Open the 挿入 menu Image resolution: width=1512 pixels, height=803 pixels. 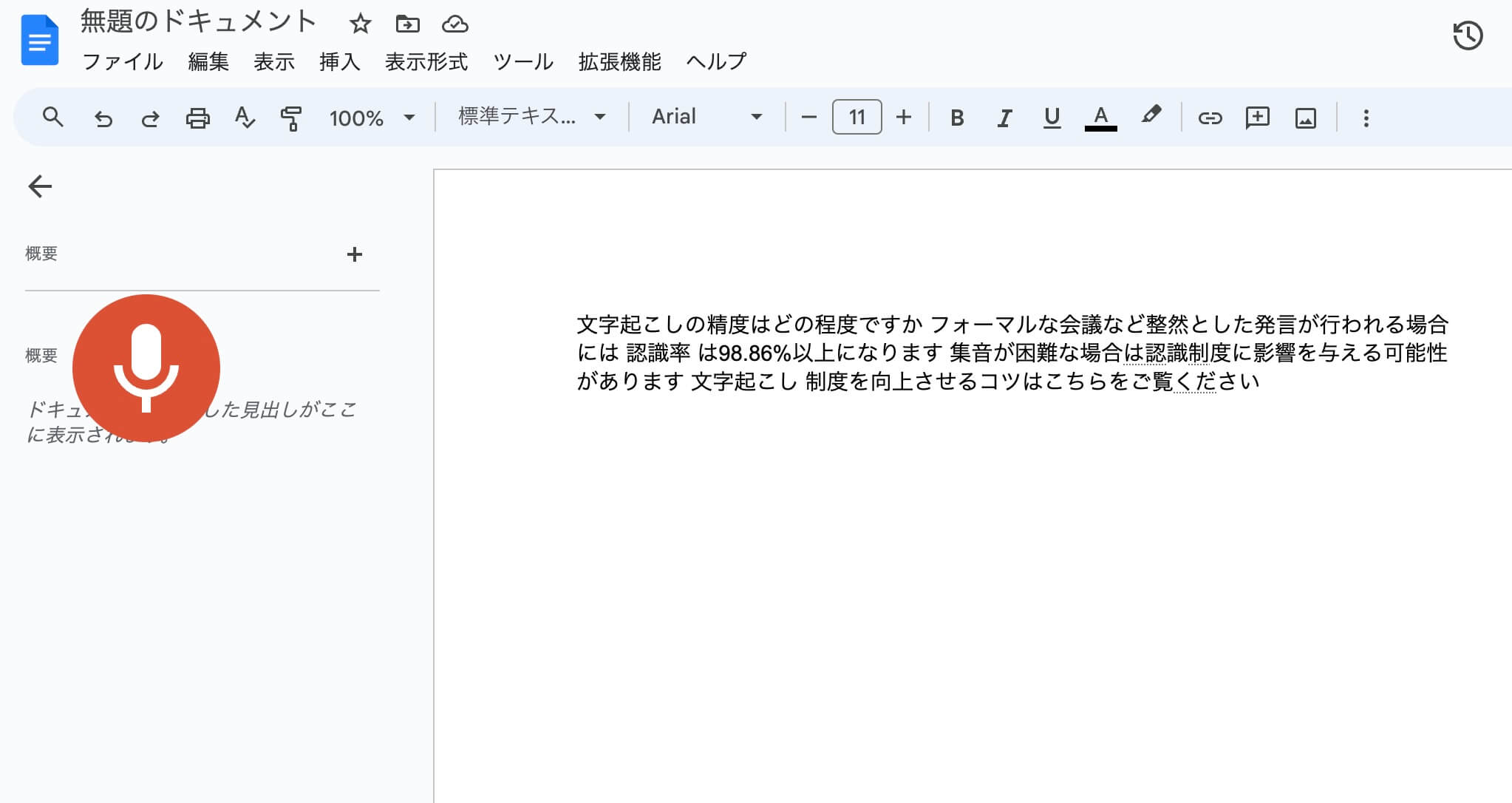click(x=340, y=62)
